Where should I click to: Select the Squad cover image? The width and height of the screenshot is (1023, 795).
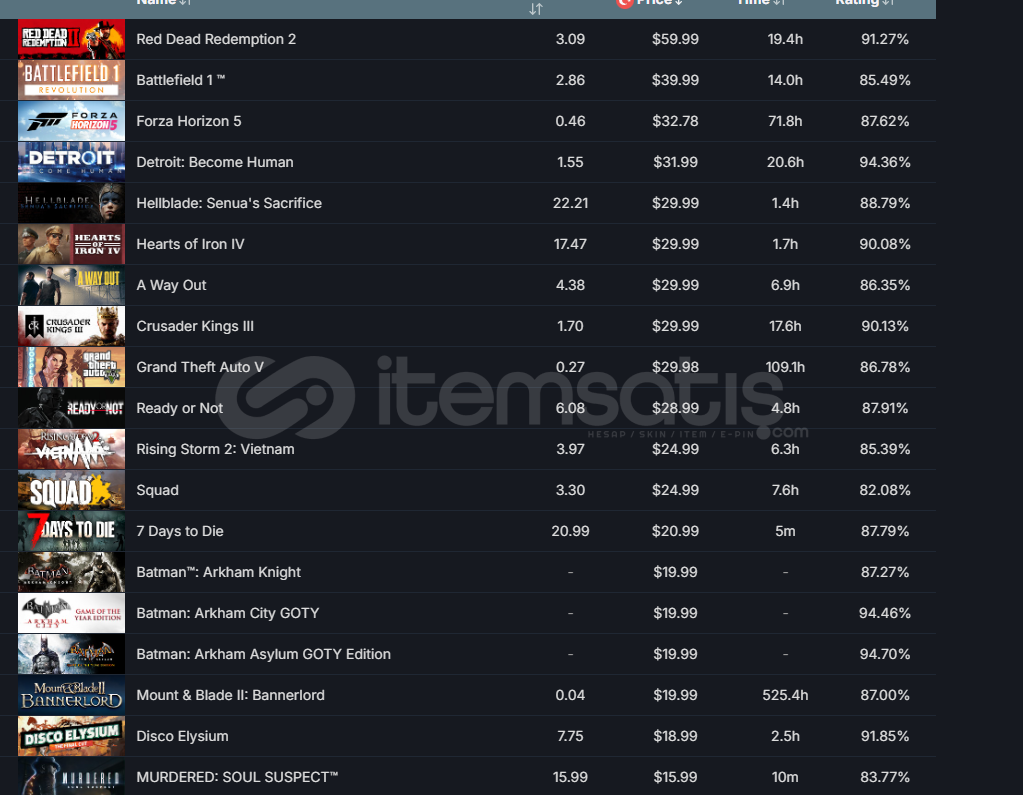(x=71, y=490)
